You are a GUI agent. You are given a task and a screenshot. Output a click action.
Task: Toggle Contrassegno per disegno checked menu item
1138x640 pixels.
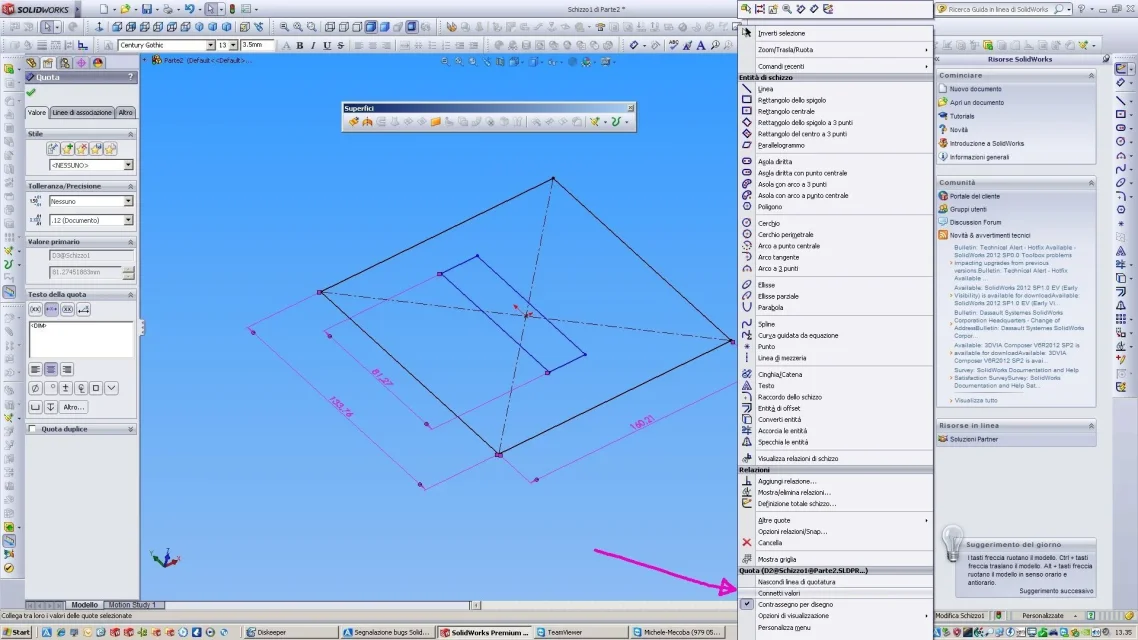795,604
